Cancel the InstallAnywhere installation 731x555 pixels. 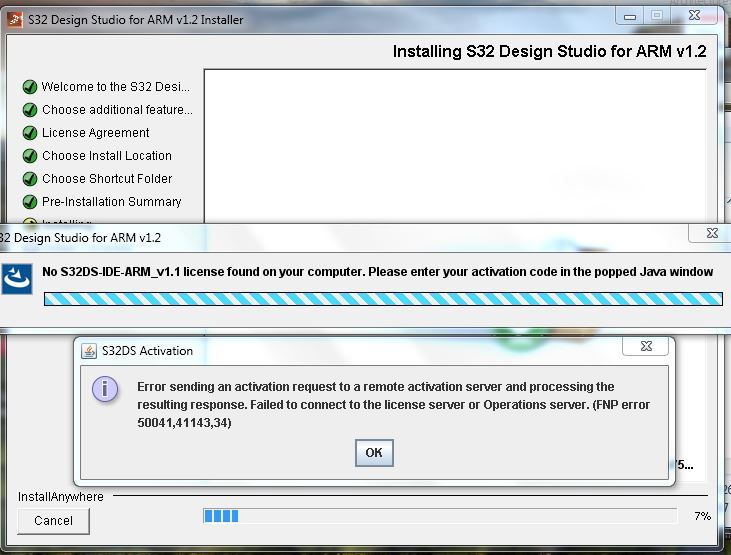point(53,520)
